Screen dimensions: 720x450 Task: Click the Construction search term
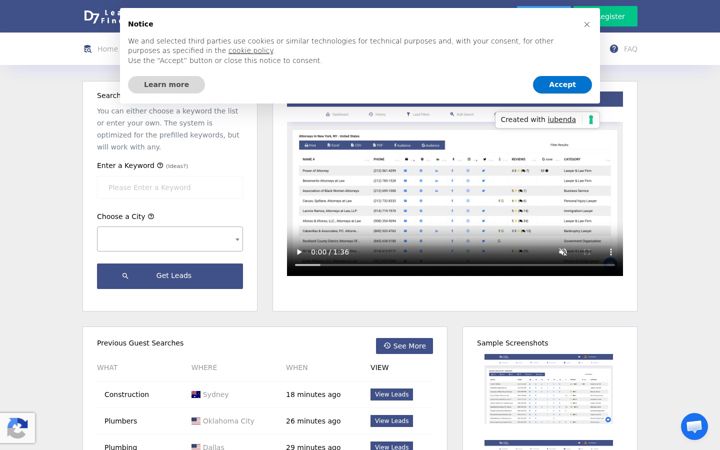pos(127,394)
